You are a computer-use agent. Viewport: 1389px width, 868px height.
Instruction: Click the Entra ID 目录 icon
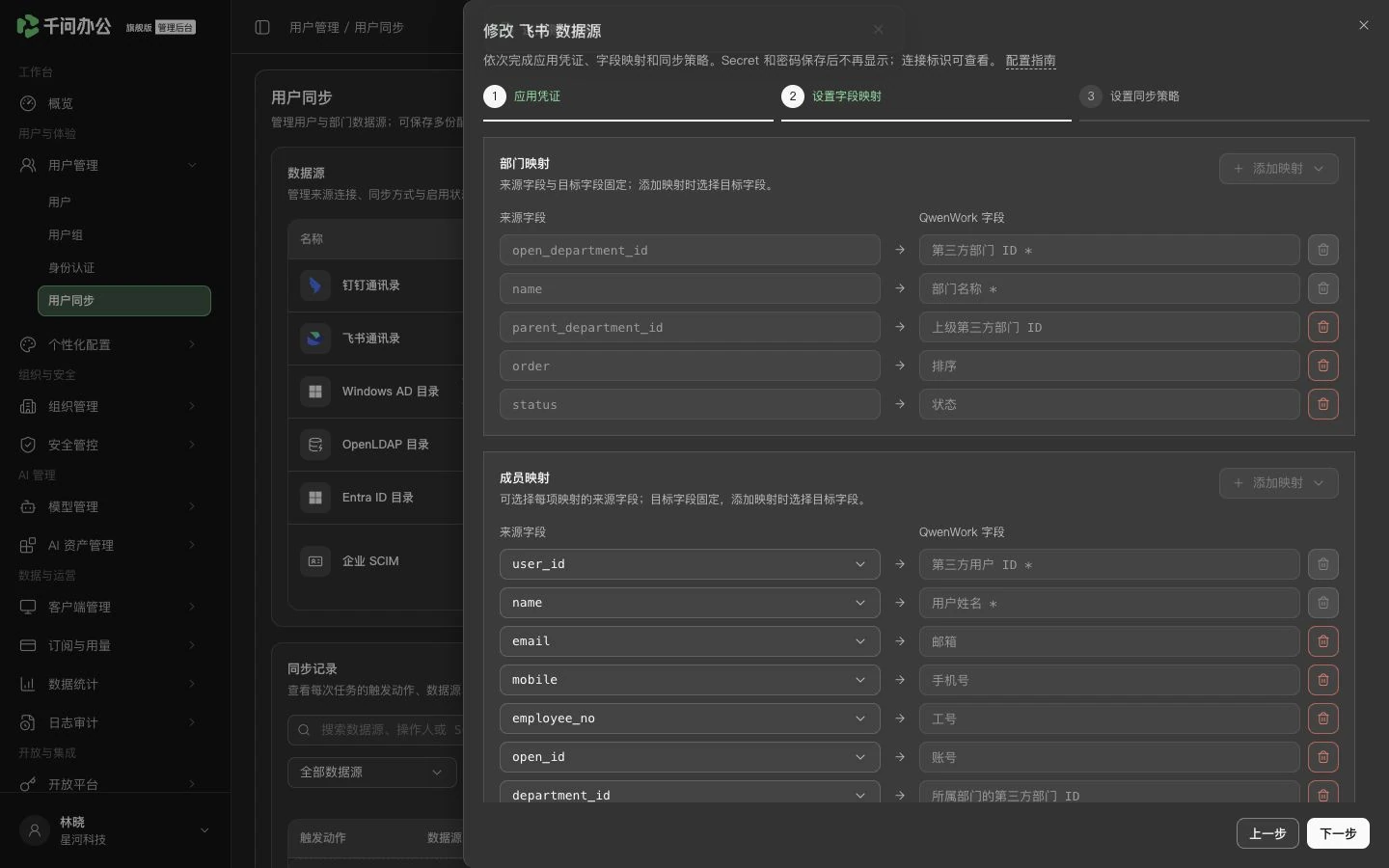315,498
